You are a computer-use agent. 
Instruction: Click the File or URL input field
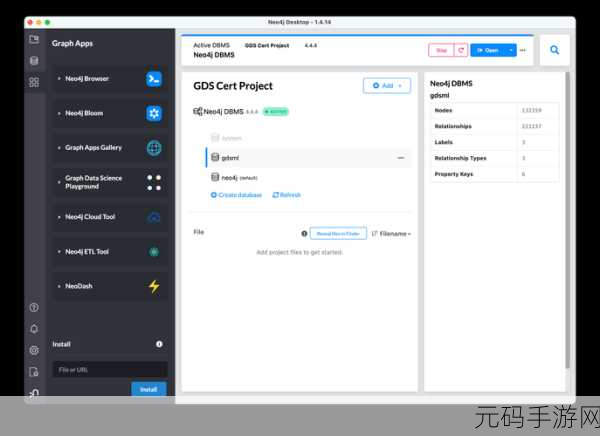click(110, 370)
